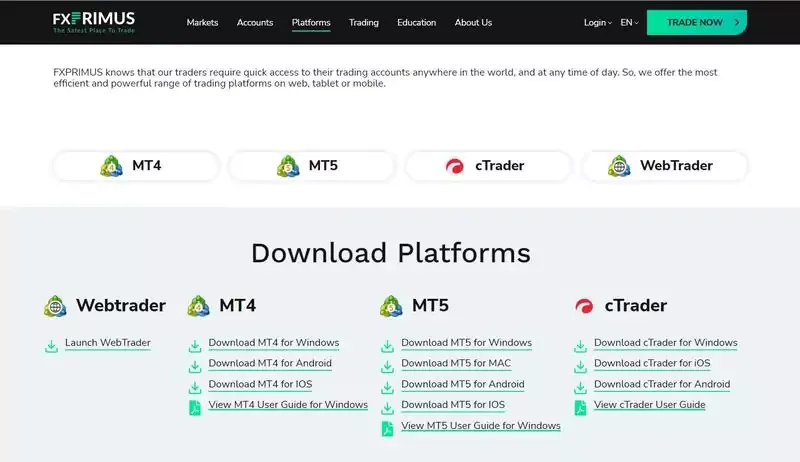Open the Markets menu
The image size is (800, 462).
tap(202, 22)
